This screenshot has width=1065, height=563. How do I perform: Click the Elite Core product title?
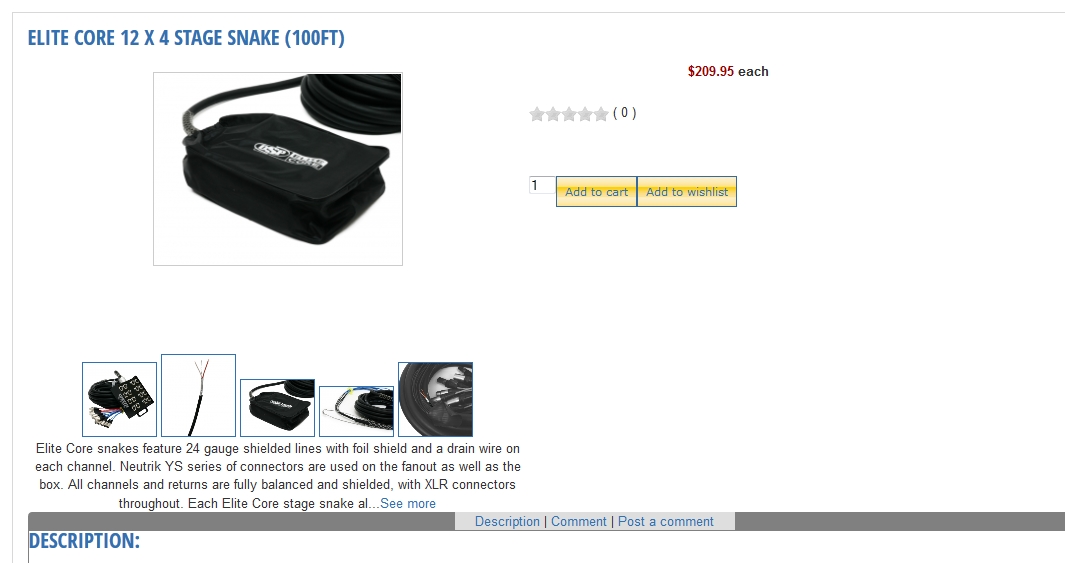point(186,38)
